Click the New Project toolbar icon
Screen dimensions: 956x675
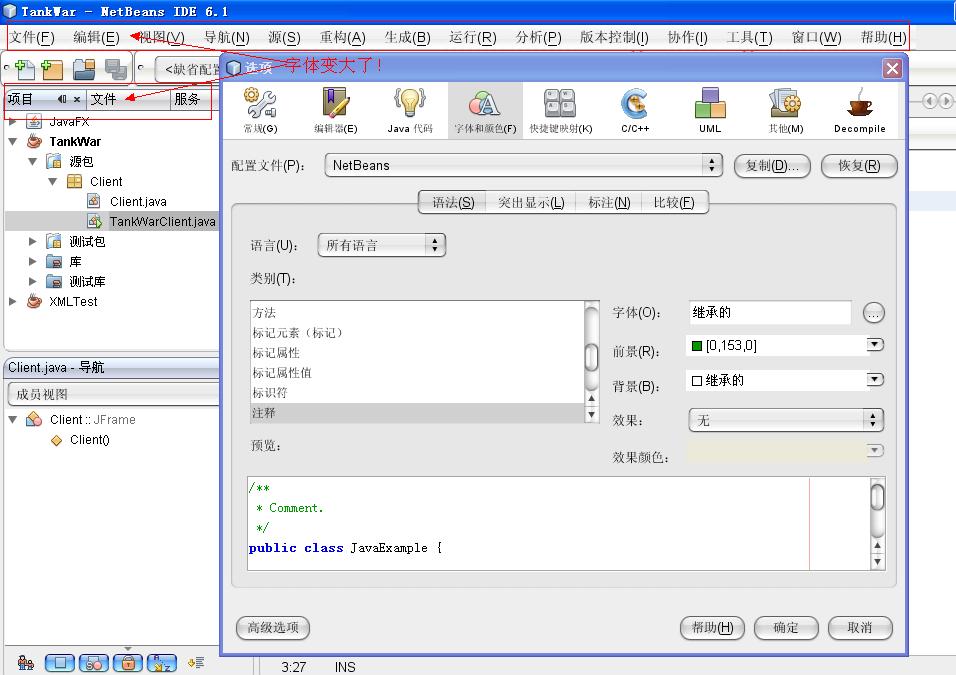point(52,70)
